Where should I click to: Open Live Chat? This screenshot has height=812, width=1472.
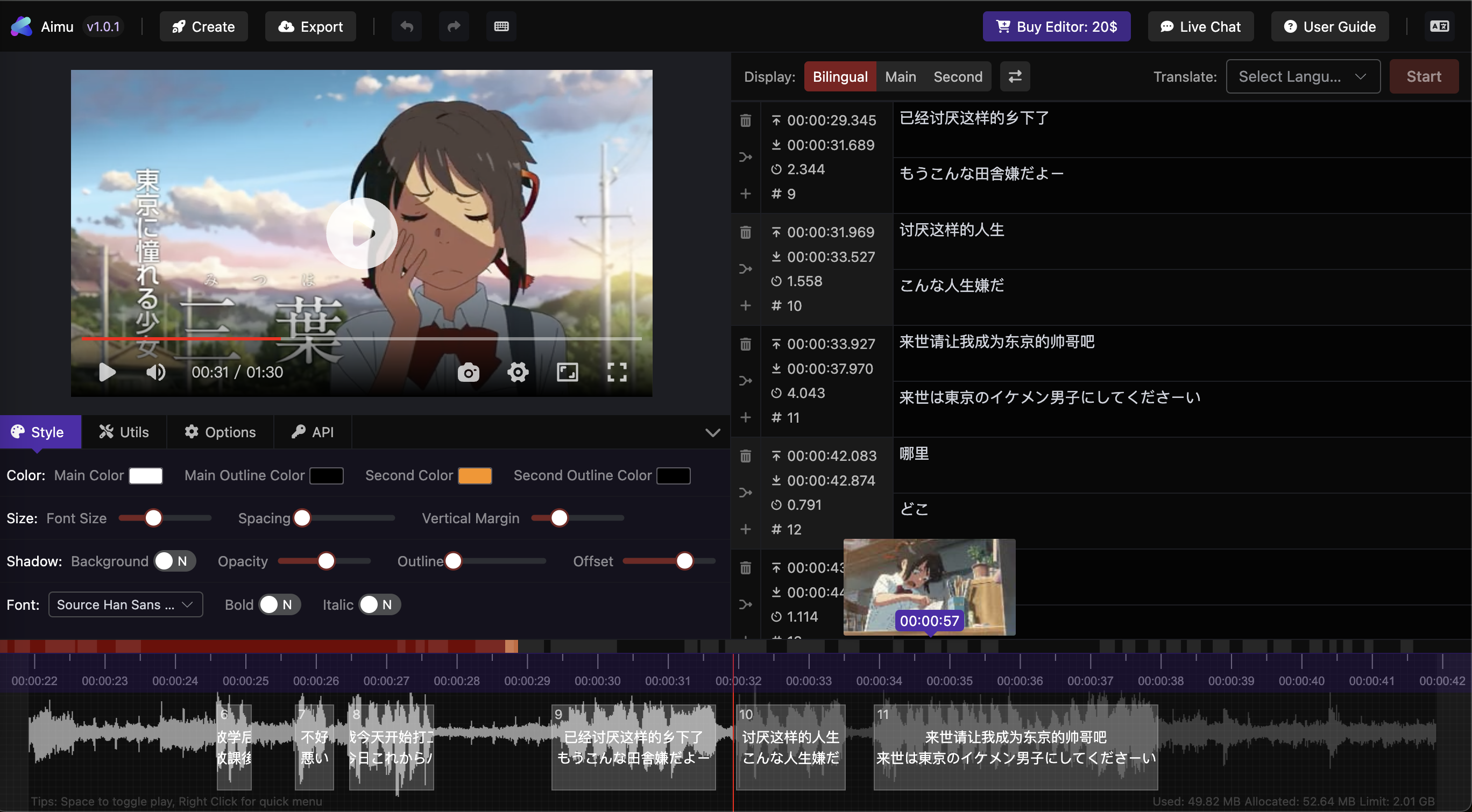coord(1200,26)
